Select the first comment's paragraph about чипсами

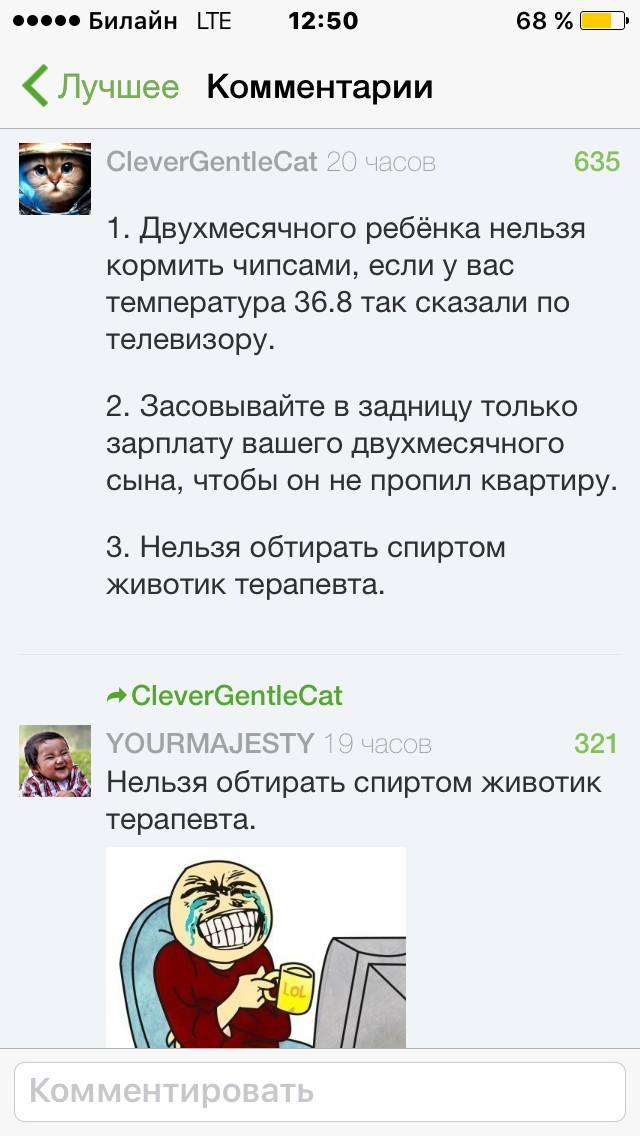tap(345, 285)
